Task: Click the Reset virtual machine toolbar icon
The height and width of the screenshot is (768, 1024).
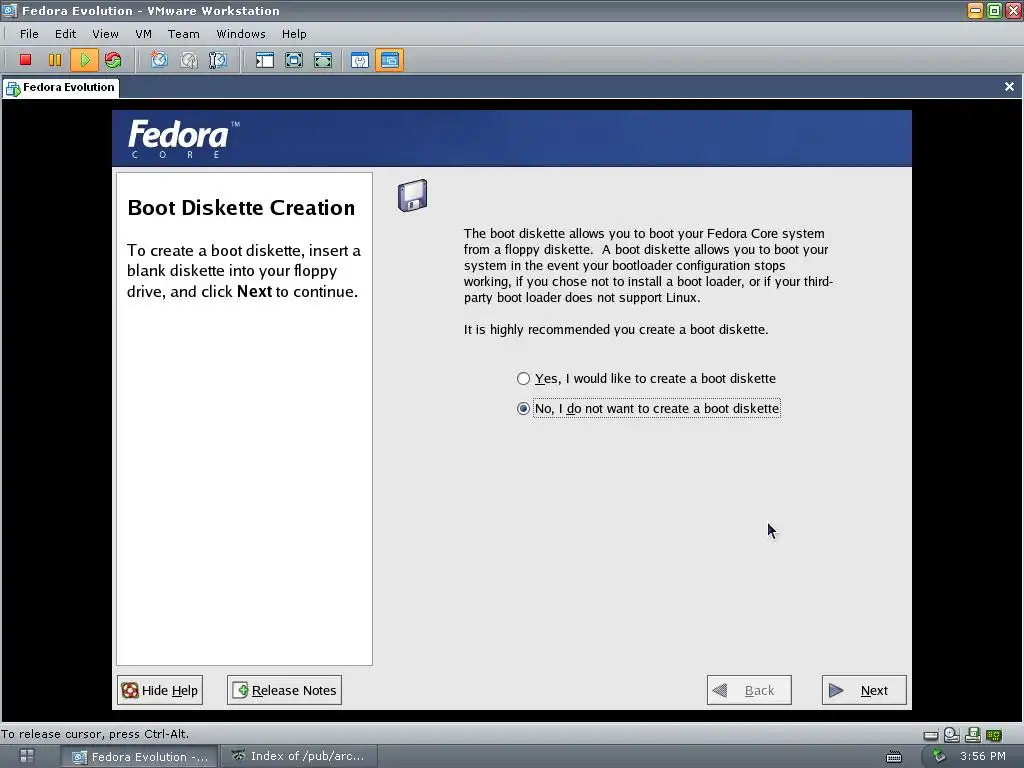Action: point(113,60)
